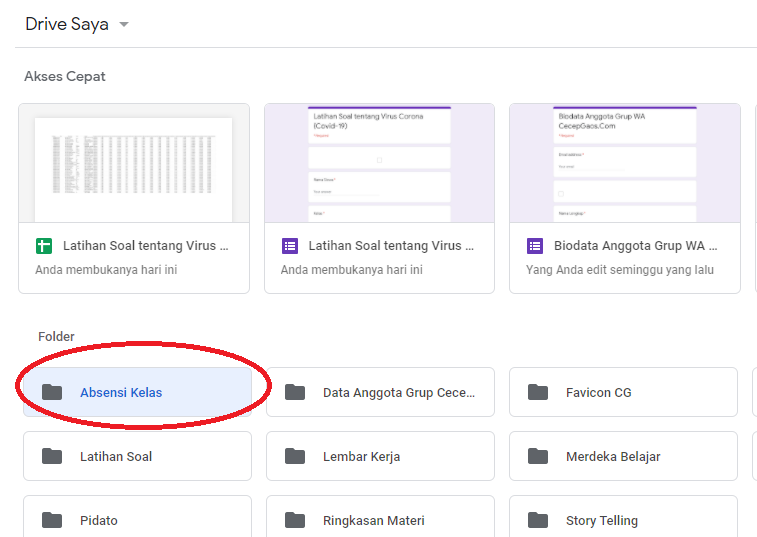Click the Akses Cepat section label
This screenshot has width=757, height=537.
(65, 76)
